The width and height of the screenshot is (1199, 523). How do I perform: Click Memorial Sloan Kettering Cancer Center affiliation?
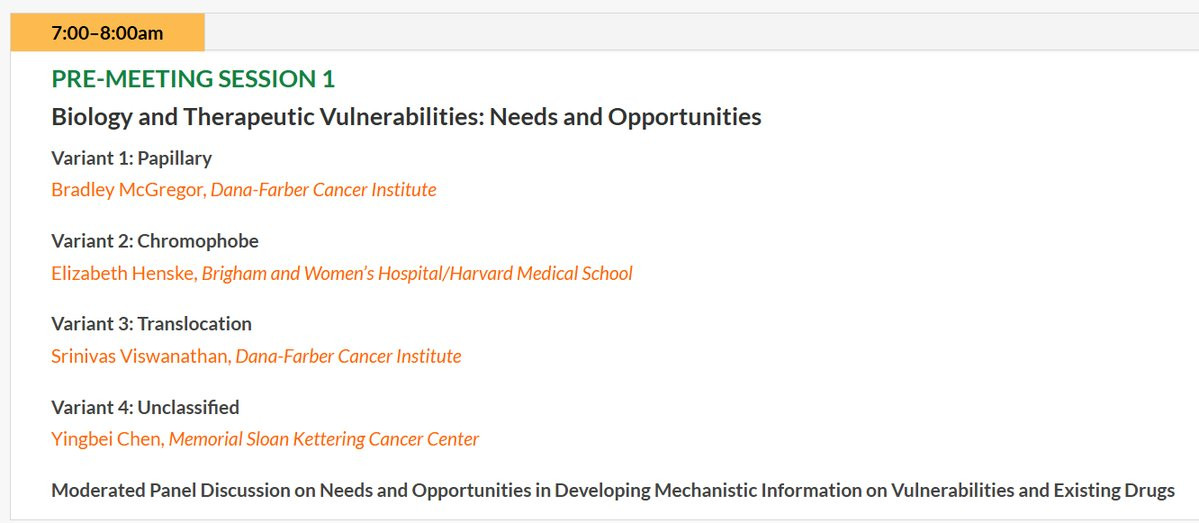(x=324, y=439)
